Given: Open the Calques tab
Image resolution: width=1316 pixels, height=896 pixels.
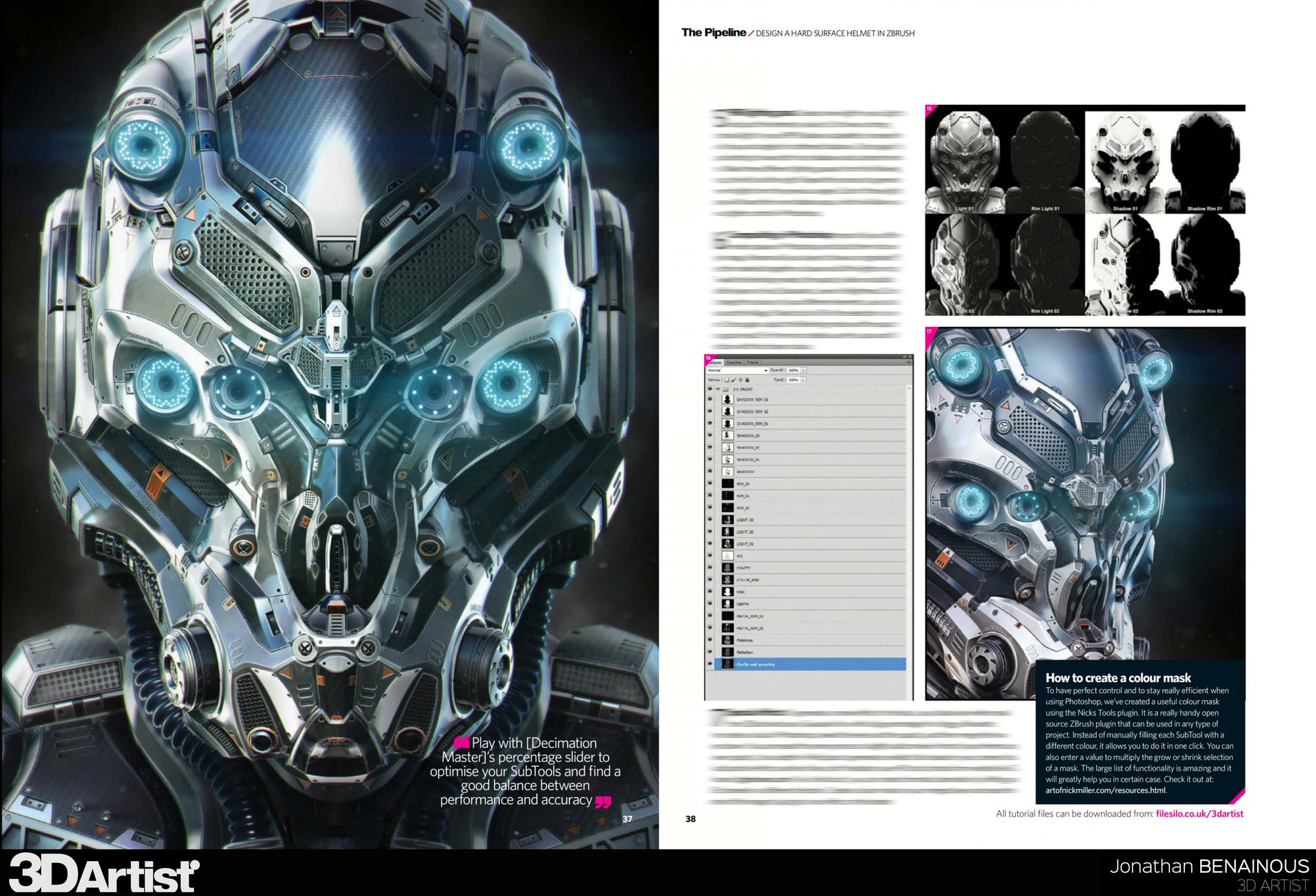Looking at the screenshot, I should point(716,363).
